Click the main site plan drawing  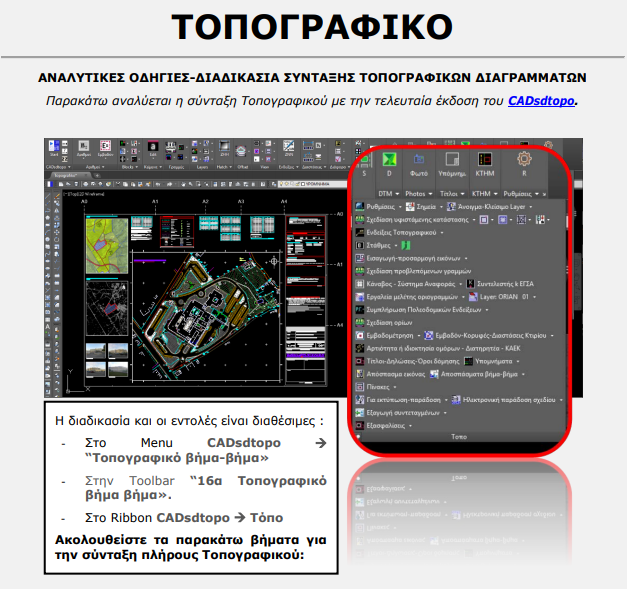(x=208, y=316)
